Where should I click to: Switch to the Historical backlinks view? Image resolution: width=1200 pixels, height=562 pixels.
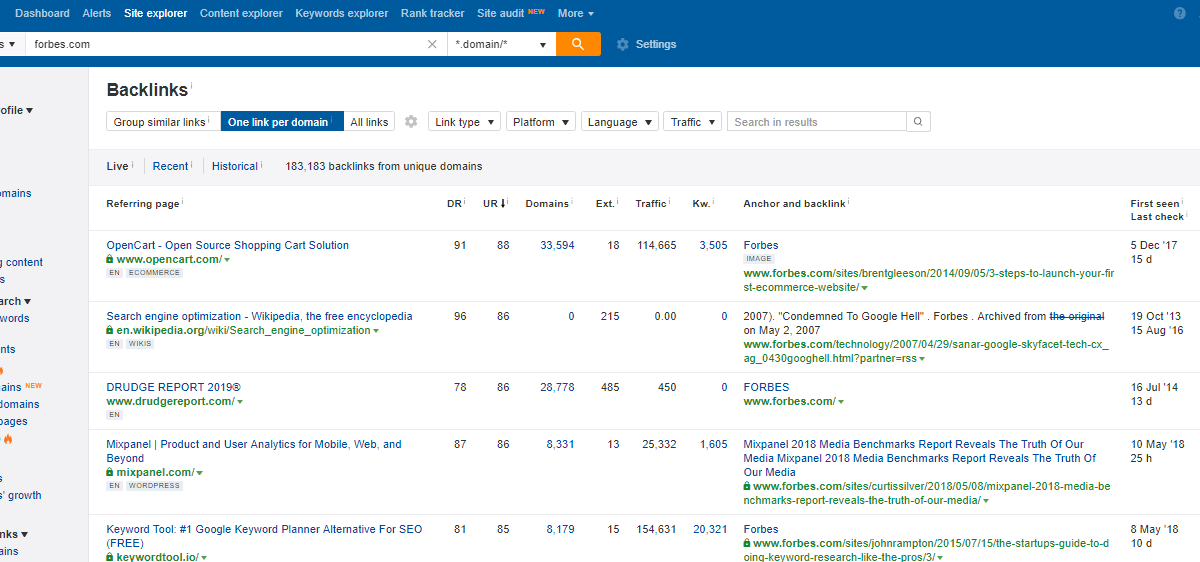click(x=235, y=166)
